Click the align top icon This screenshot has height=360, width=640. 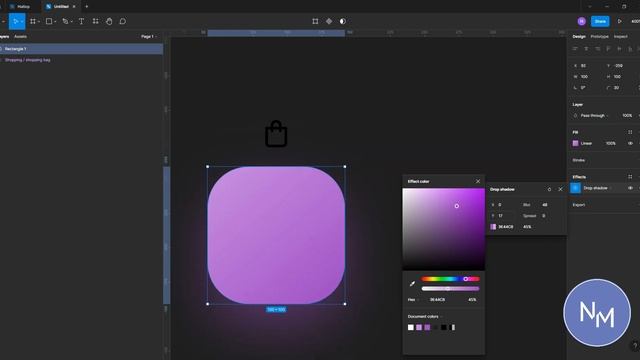coord(608,49)
